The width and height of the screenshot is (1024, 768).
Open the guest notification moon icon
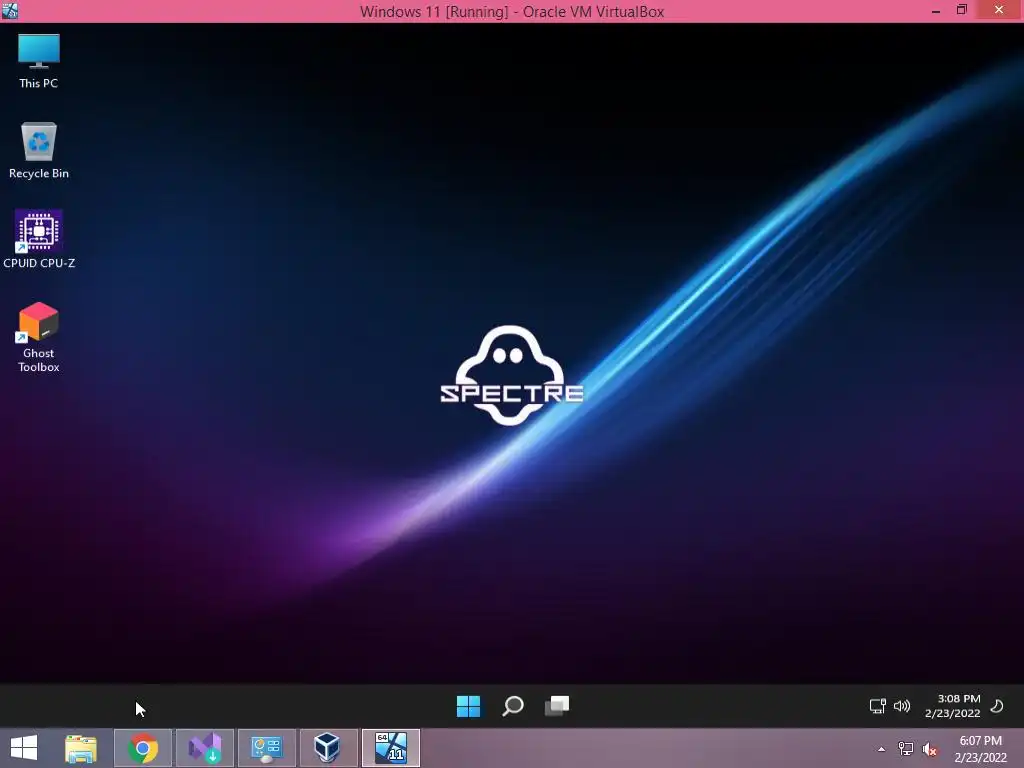coord(997,706)
